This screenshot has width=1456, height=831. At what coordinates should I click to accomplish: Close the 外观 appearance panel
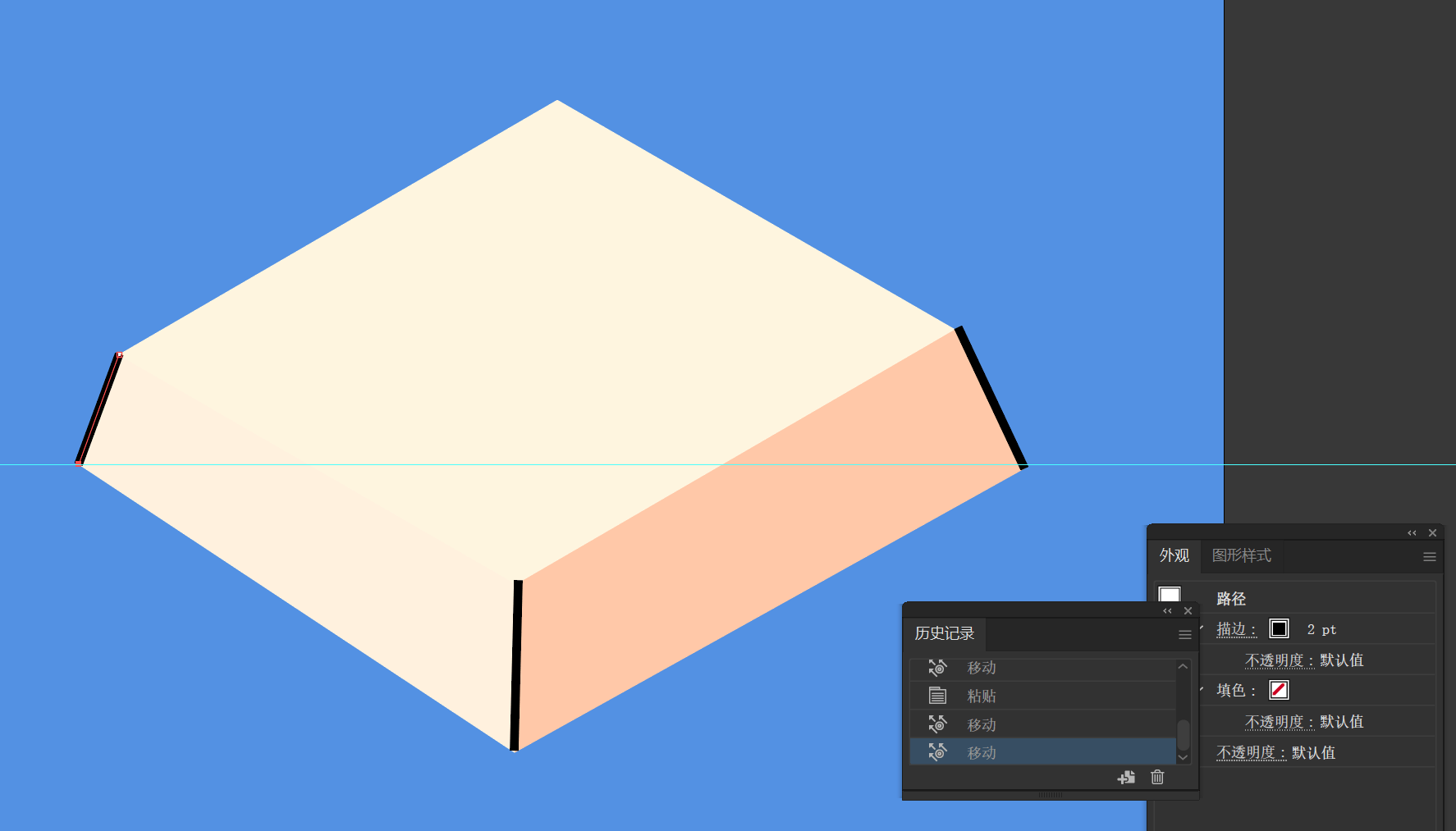[x=1432, y=533]
